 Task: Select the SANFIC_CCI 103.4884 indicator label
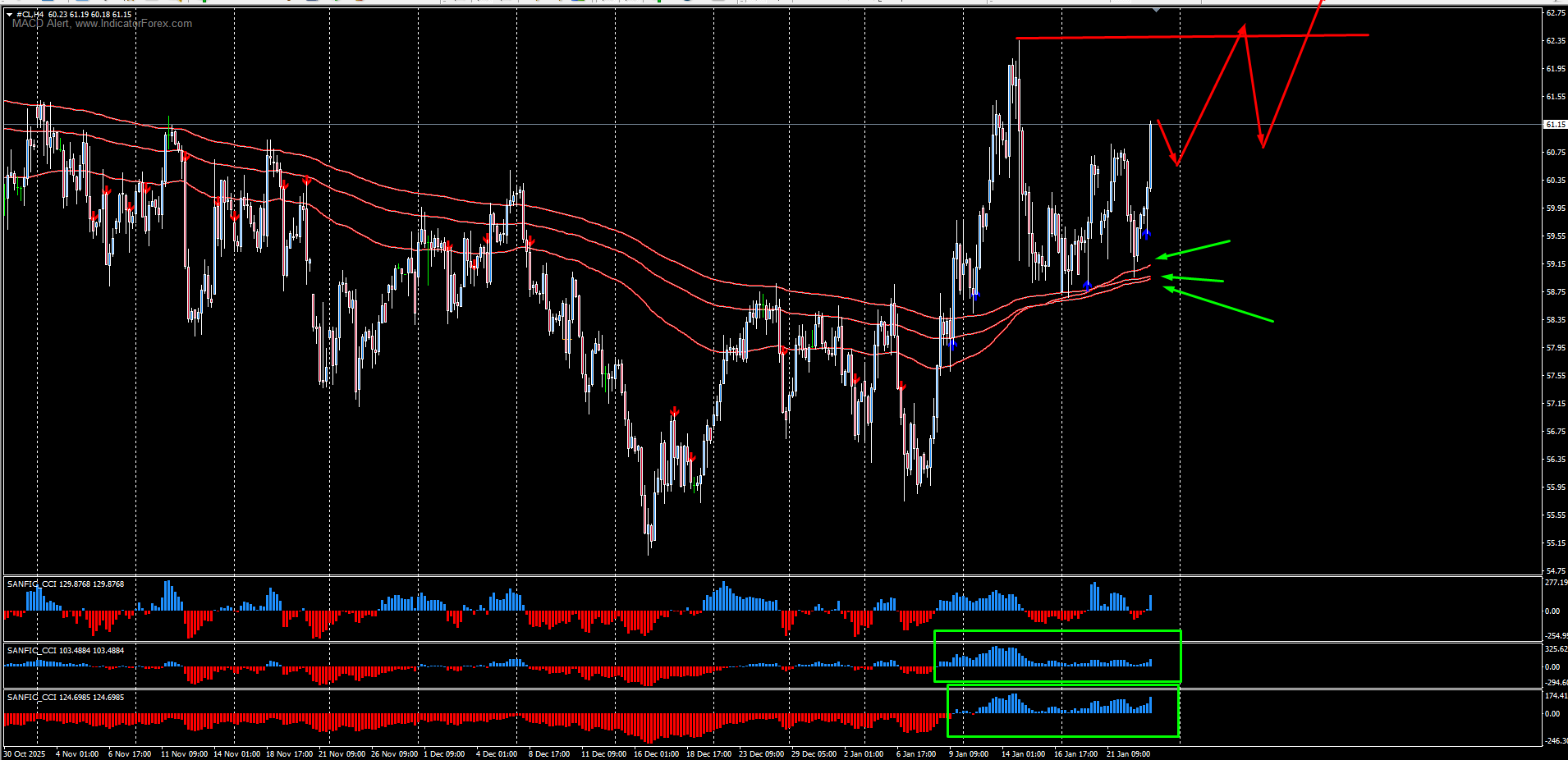pos(66,651)
